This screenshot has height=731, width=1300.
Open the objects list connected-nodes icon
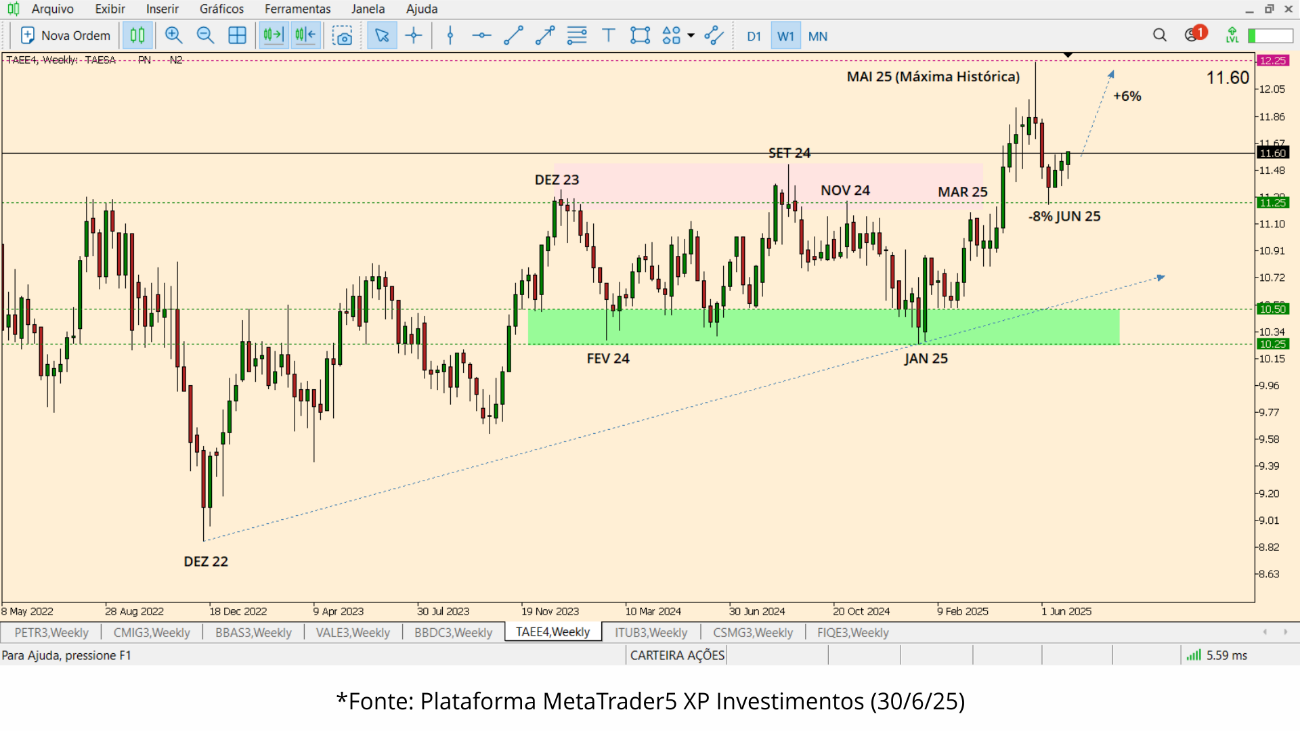[714, 36]
